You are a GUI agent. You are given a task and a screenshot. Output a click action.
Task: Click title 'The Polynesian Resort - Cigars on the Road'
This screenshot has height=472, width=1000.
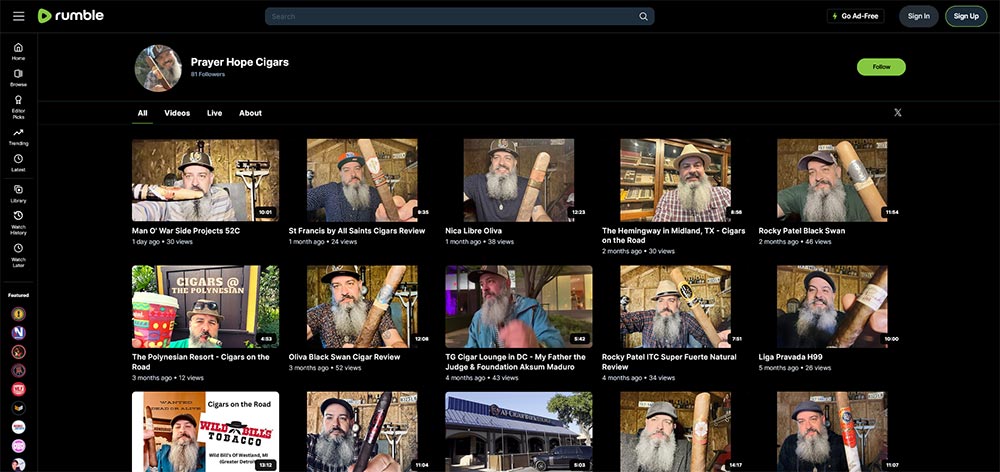[x=201, y=362]
